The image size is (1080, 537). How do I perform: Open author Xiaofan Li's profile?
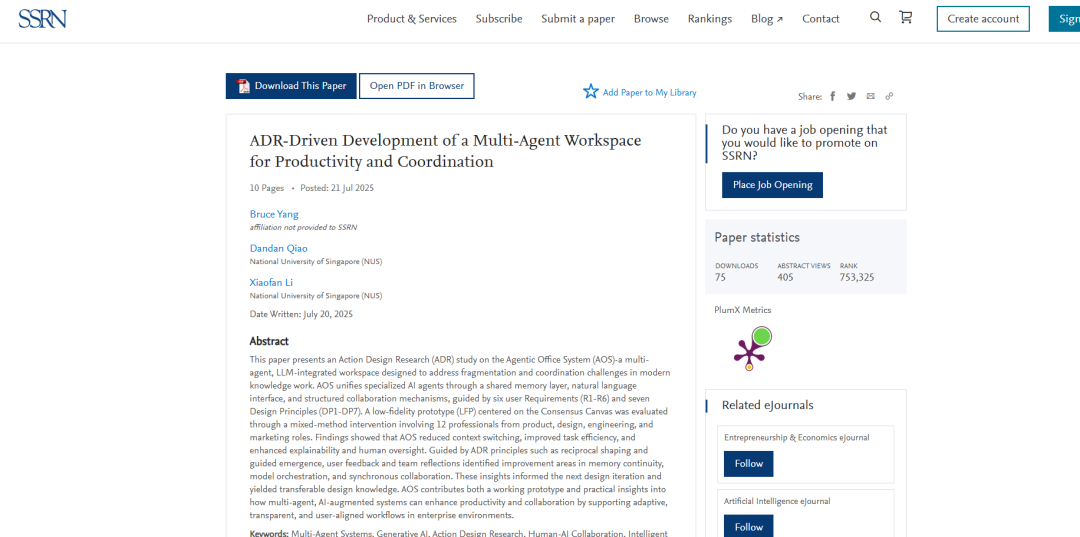[x=273, y=282]
